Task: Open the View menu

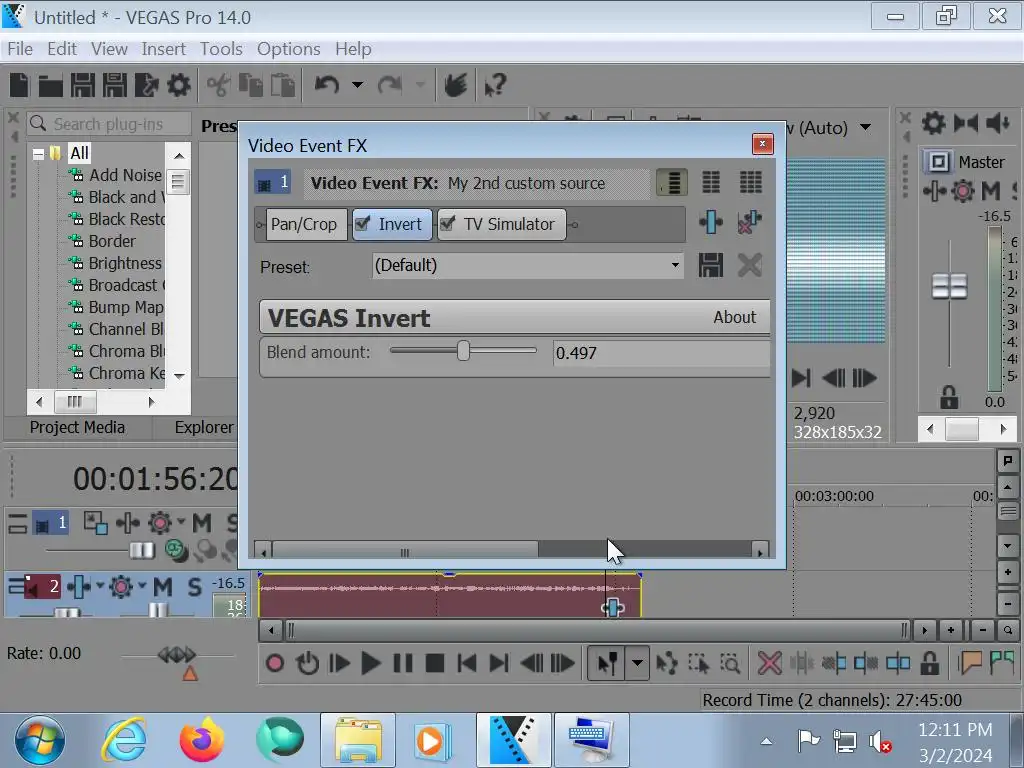Action: click(109, 49)
